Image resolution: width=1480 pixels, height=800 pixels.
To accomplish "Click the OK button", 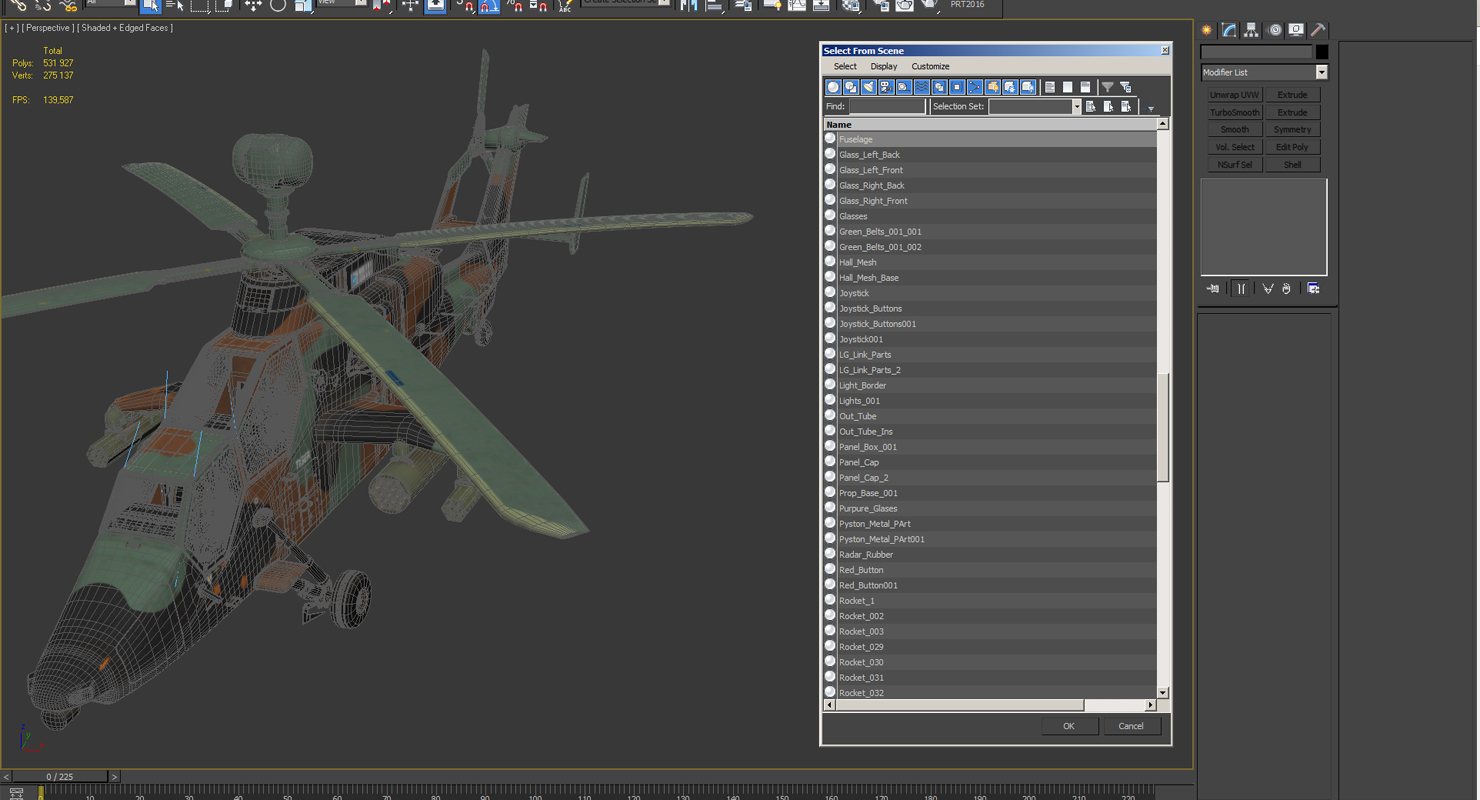I will [x=1068, y=726].
